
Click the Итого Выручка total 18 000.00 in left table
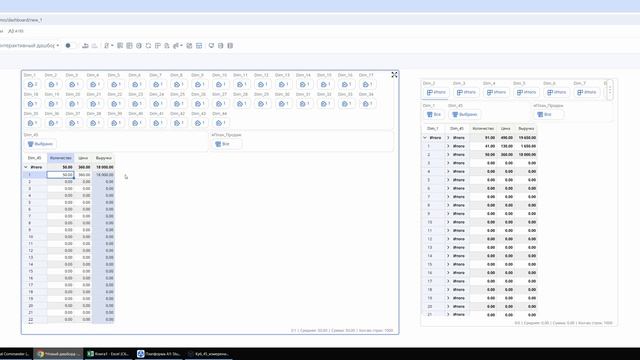[x=105, y=167]
